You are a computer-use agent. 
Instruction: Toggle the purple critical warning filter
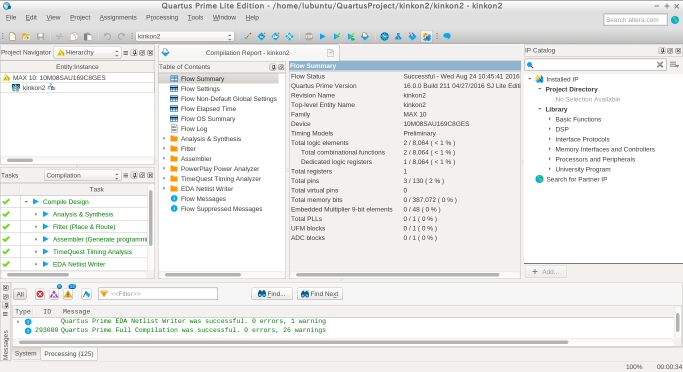(54, 294)
